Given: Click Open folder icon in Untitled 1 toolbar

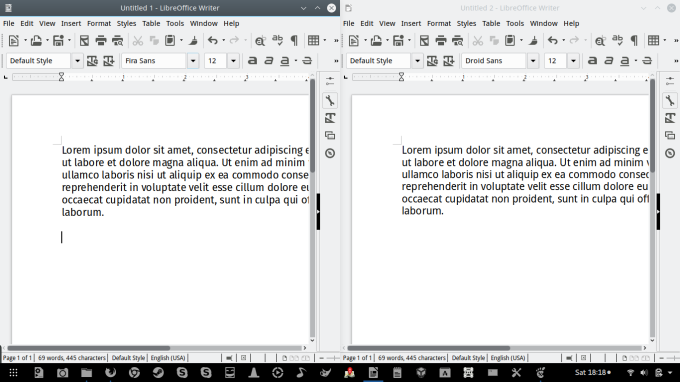Looking at the screenshot, I should [36, 41].
